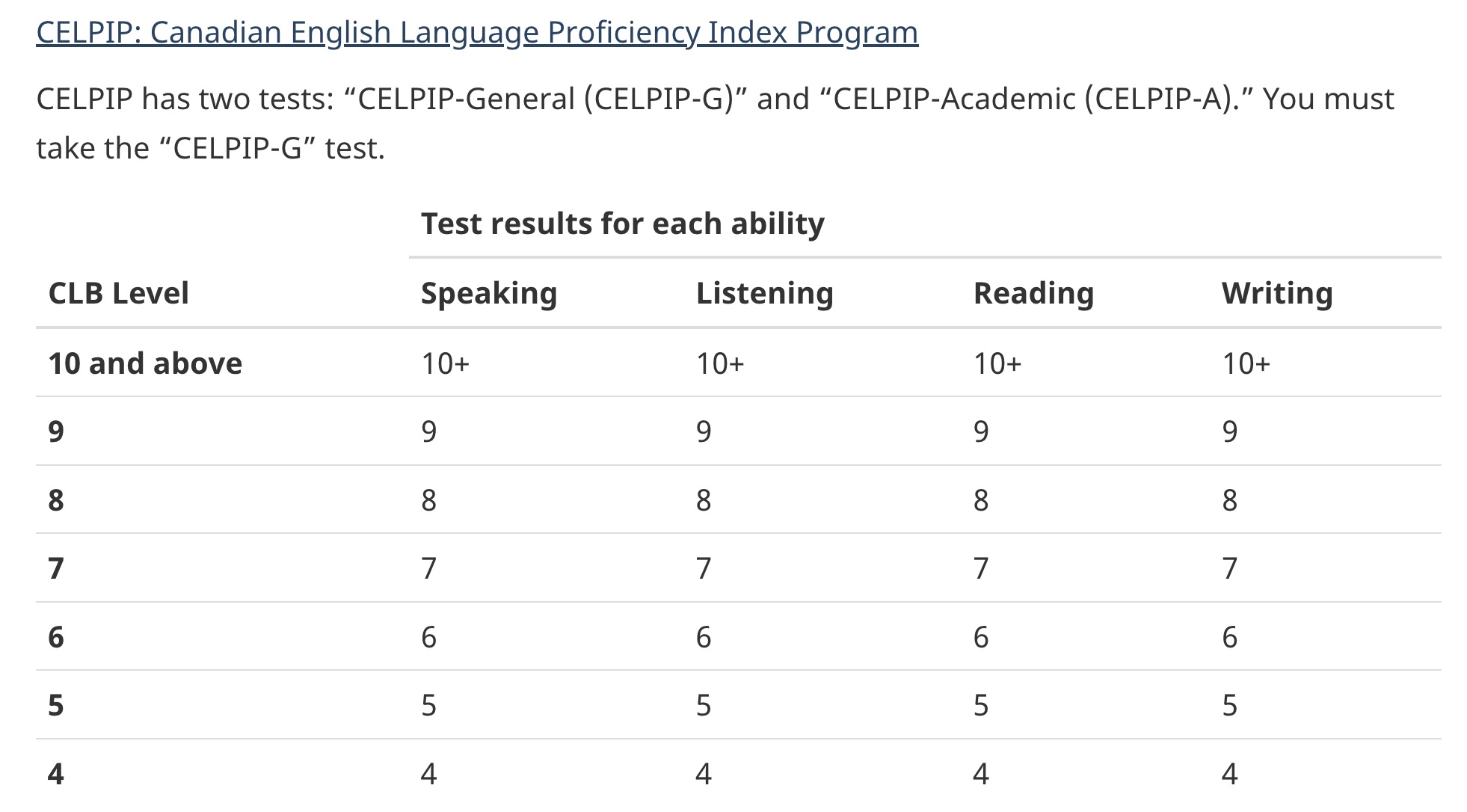
Task: Click the CLB Level 7 row label
Action: [x=56, y=569]
